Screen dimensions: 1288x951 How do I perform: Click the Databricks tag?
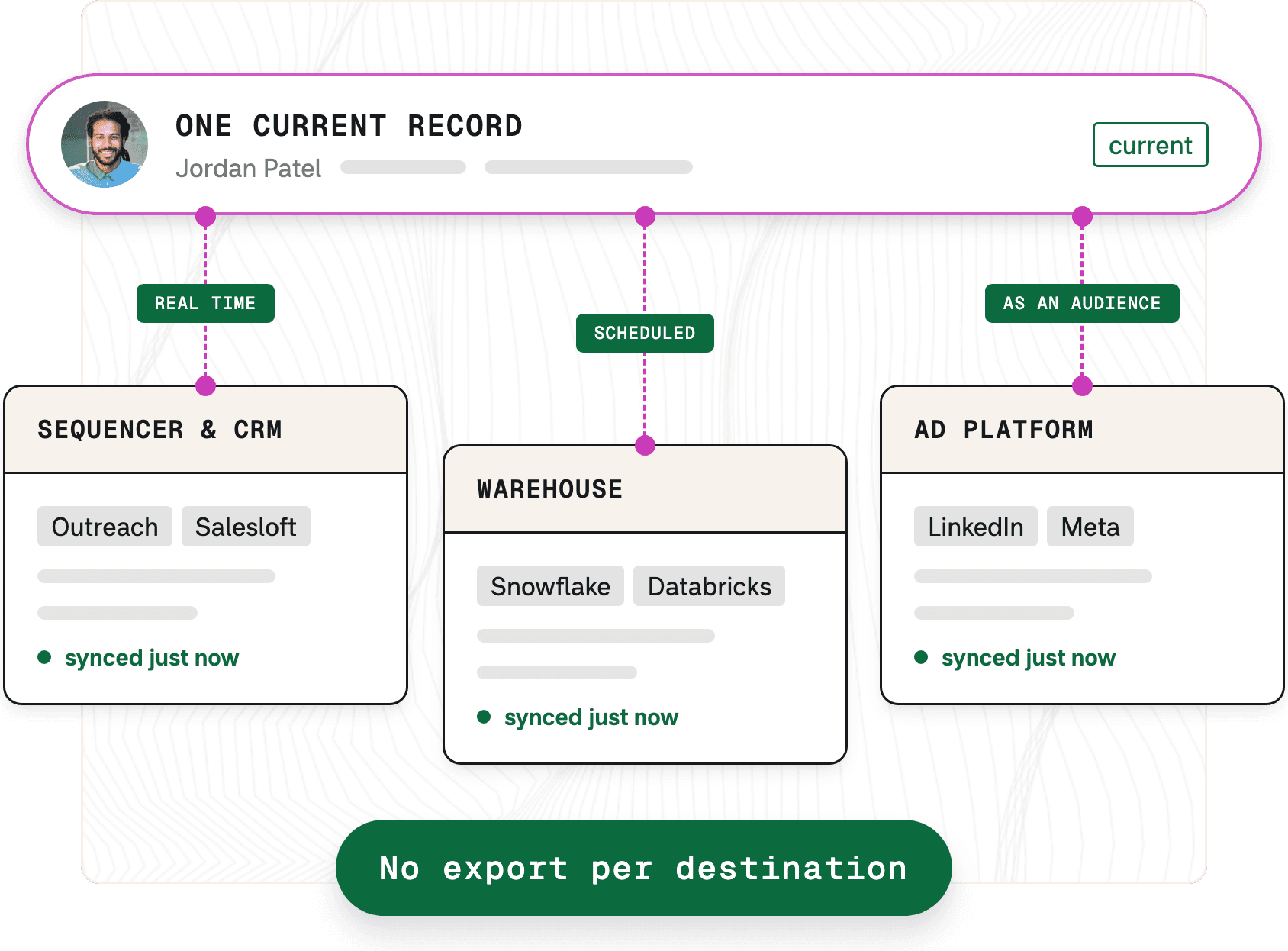click(x=709, y=586)
